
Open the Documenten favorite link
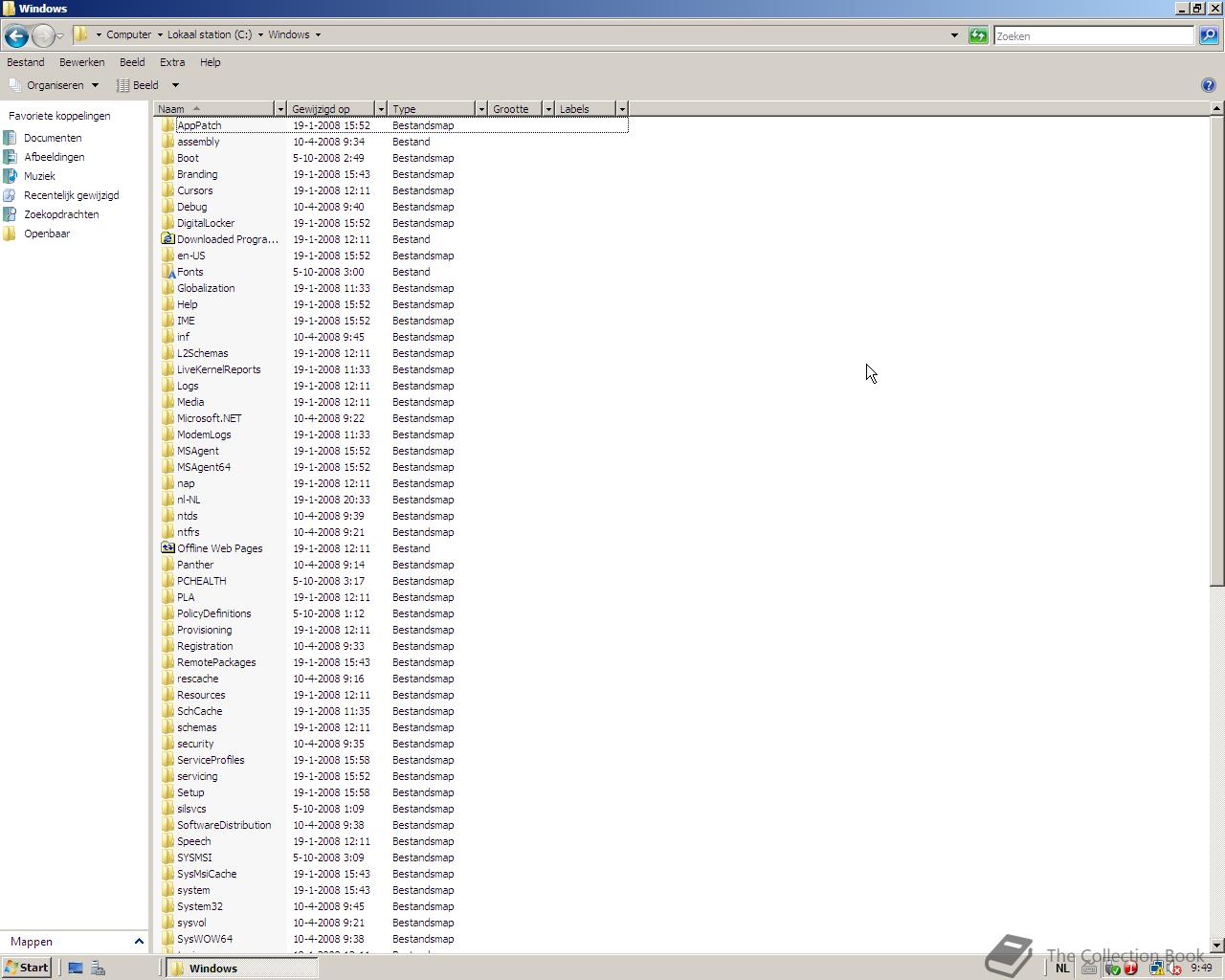point(53,138)
